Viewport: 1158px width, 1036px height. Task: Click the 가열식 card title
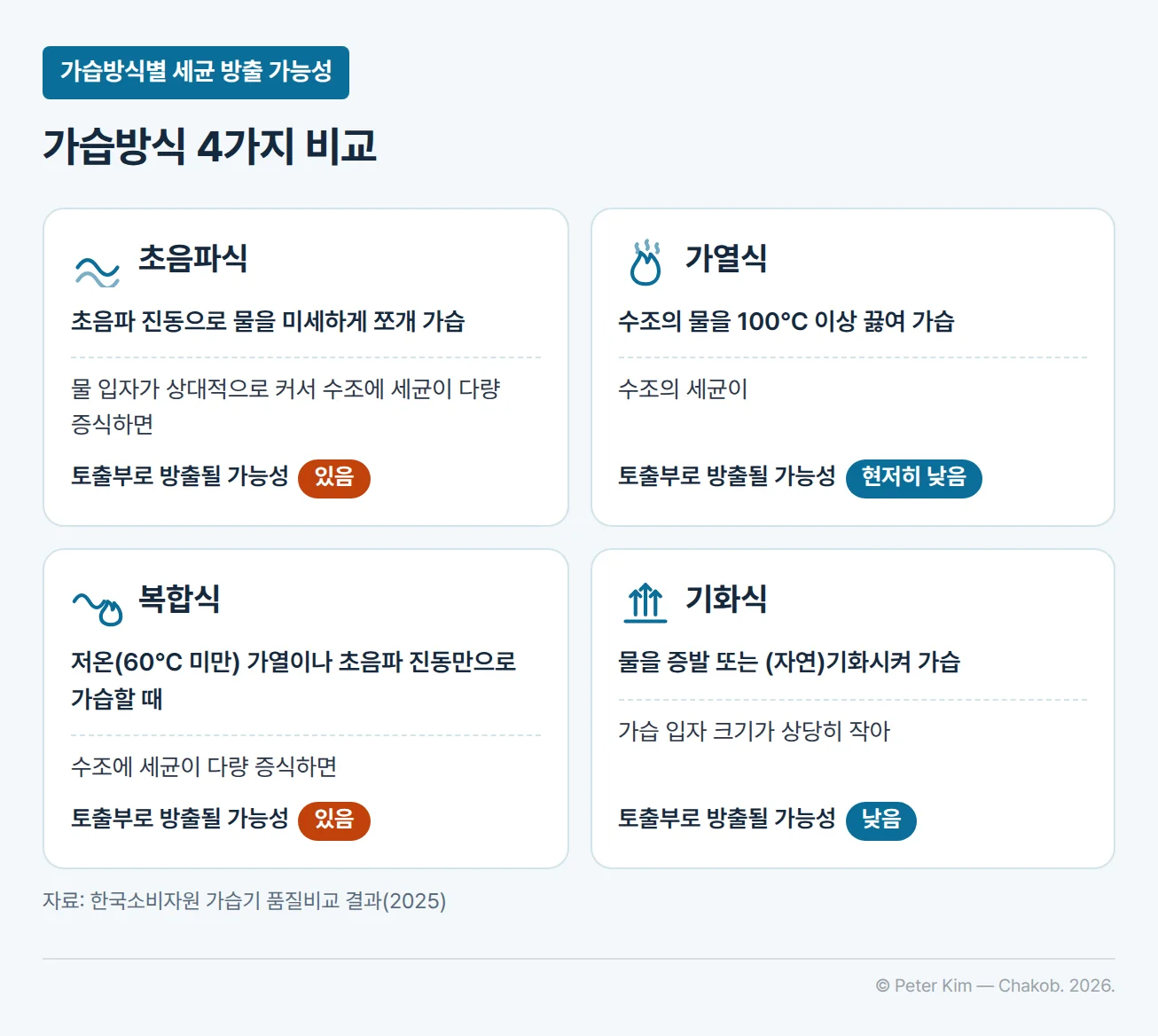point(726,258)
